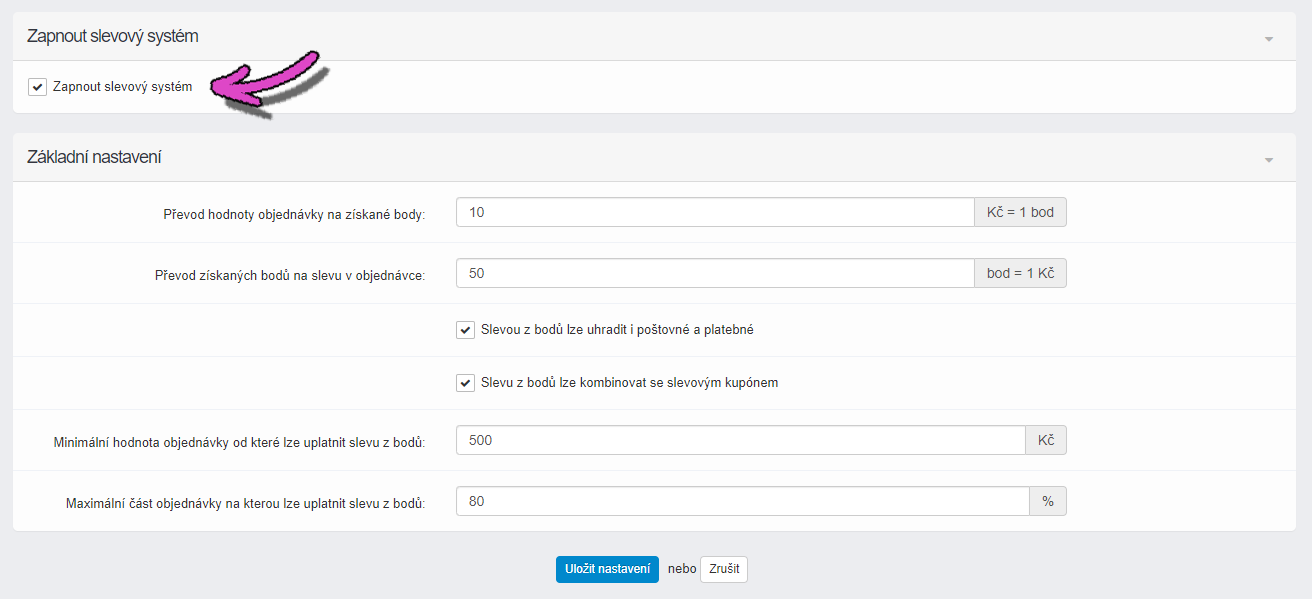This screenshot has width=1312, height=599.
Task: Uncheck the Zapnout slevový systém checkbox
Action: [38, 87]
